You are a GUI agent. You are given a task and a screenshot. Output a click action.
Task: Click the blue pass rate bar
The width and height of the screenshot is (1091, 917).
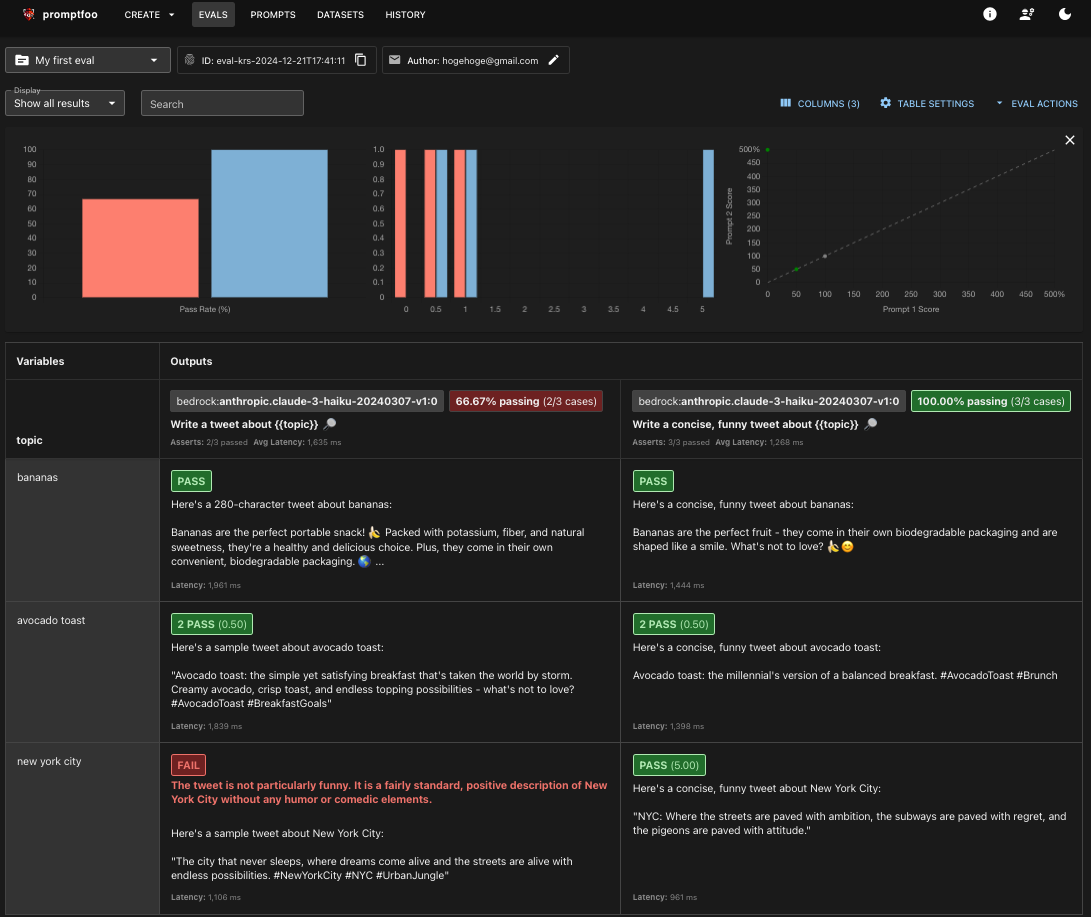pyautogui.click(x=269, y=223)
